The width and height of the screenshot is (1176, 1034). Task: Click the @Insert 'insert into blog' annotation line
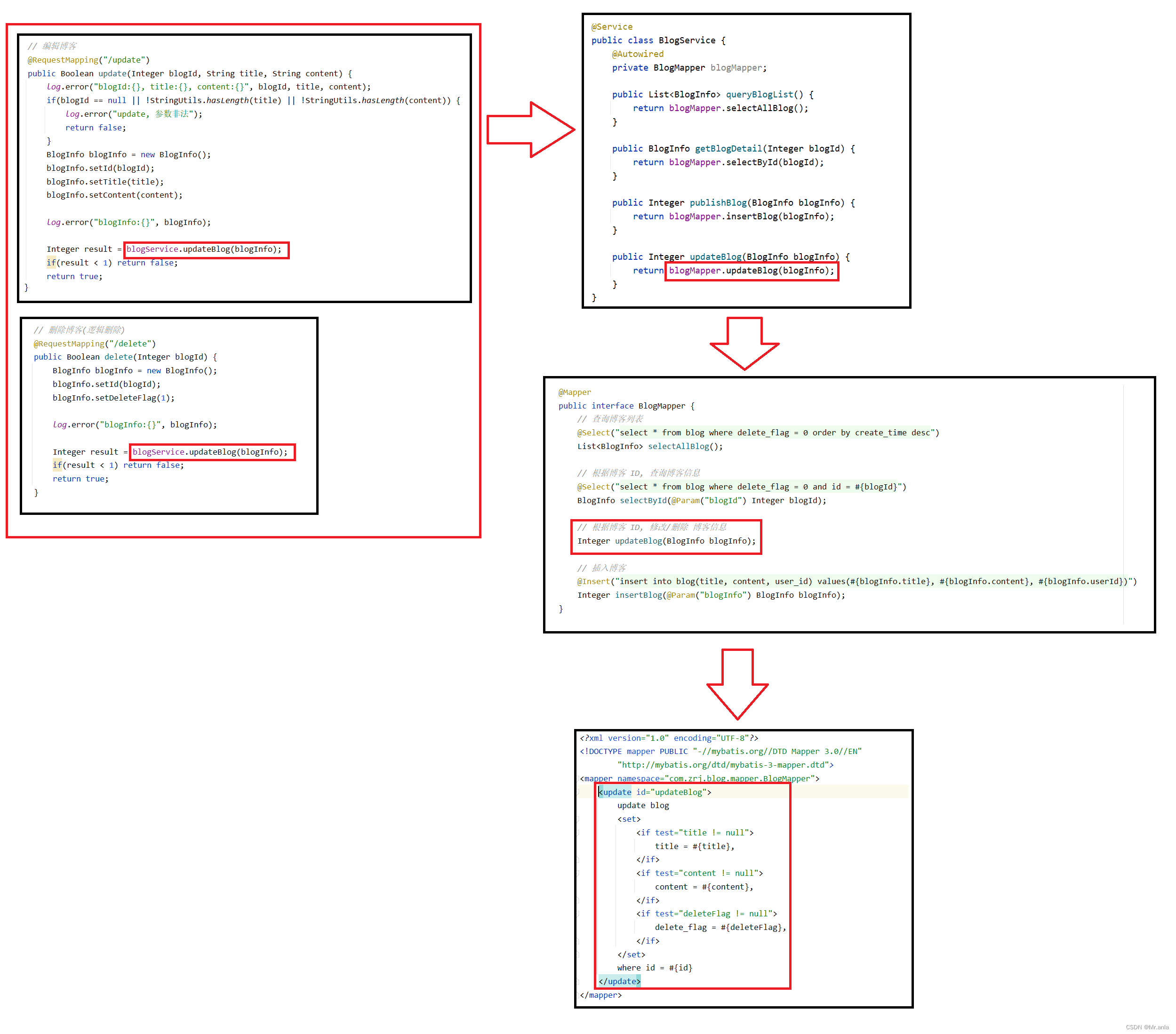[857, 581]
